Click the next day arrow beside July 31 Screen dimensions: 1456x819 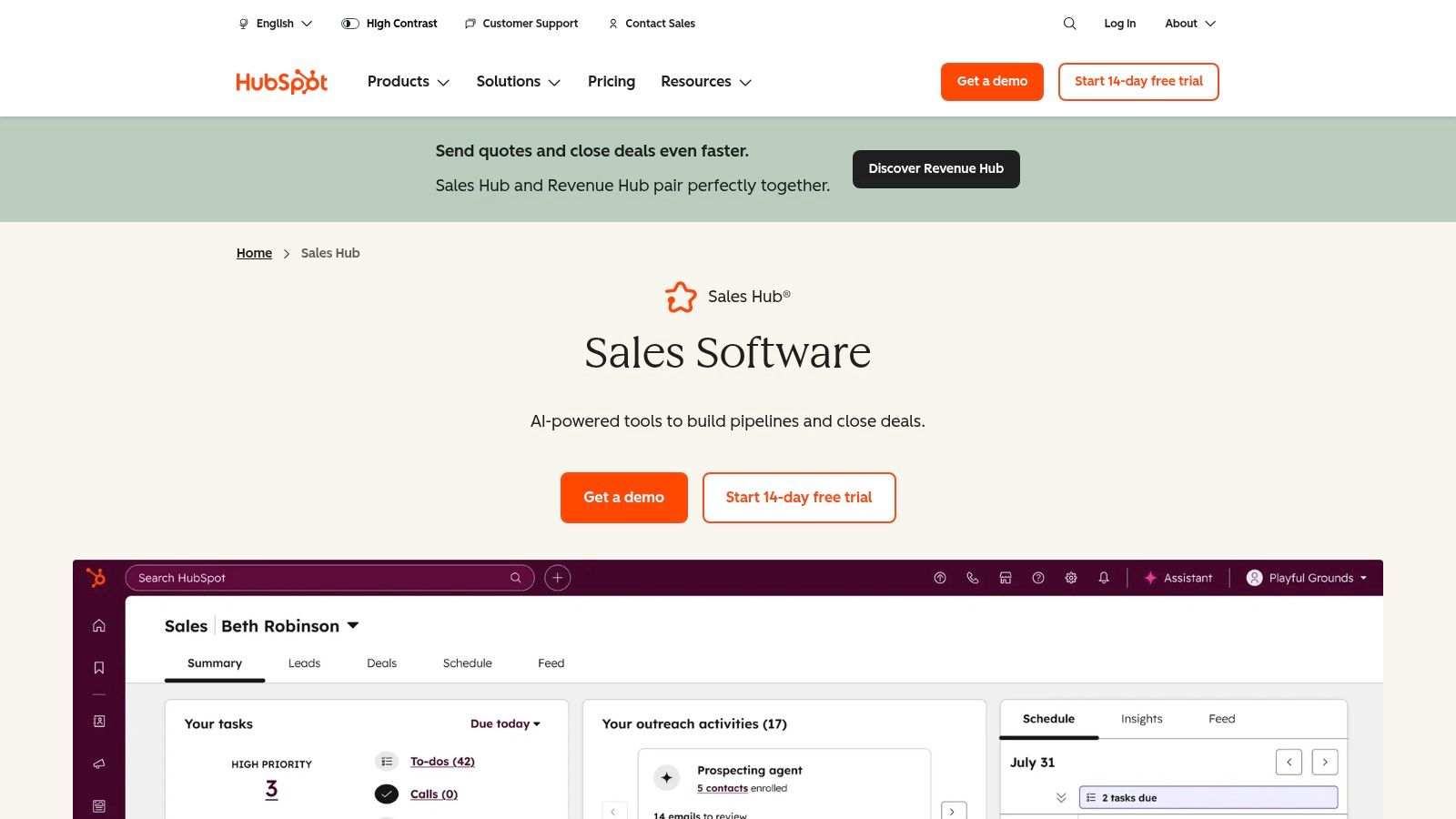[1325, 762]
